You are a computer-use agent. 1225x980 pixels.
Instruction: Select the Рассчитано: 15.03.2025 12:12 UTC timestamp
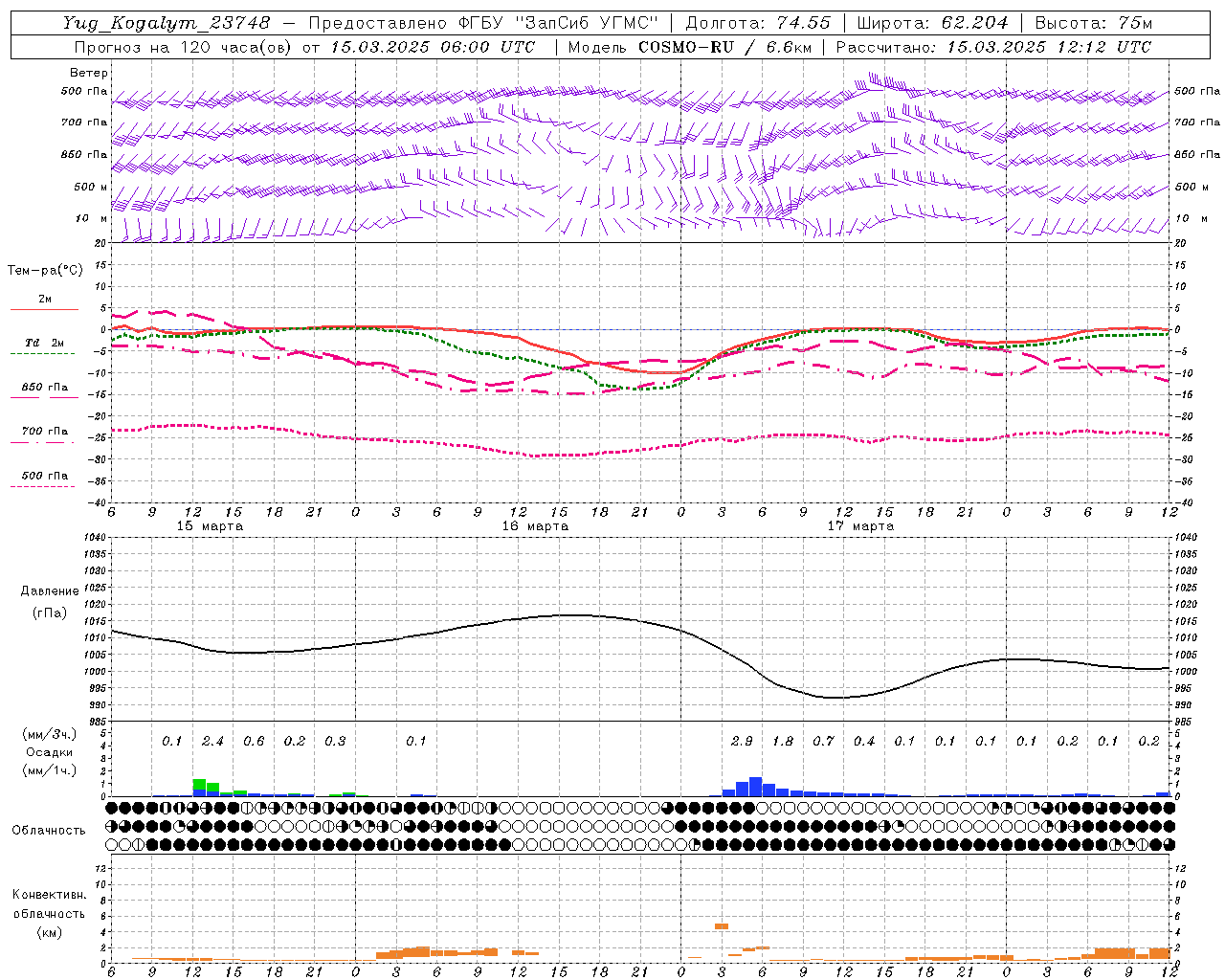pyautogui.click(x=993, y=47)
